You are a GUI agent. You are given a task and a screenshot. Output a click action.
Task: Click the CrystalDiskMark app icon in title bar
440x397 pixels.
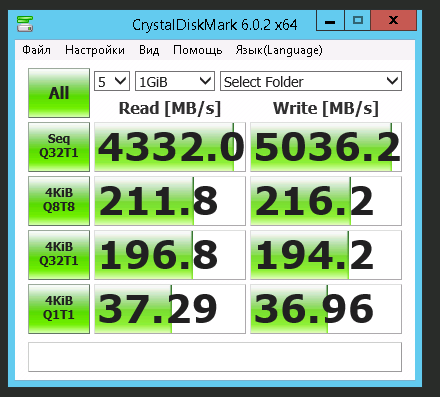[25, 24]
